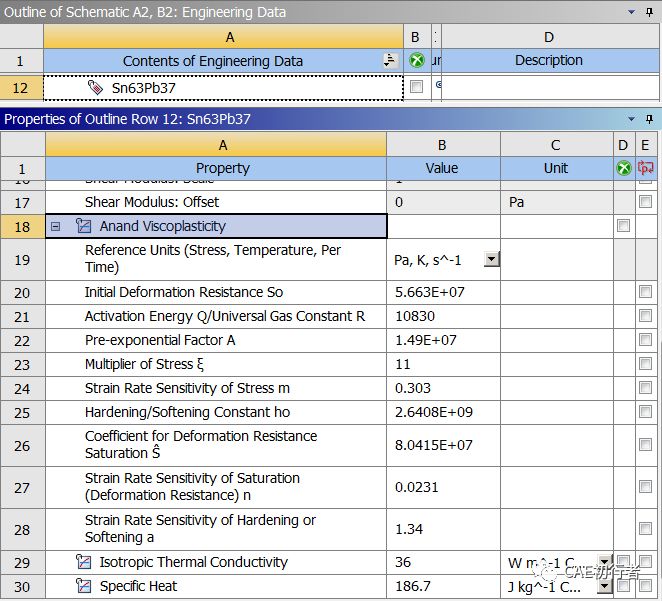Enable parameter checkbox for Initial Deformation Resistance So

click(645, 292)
